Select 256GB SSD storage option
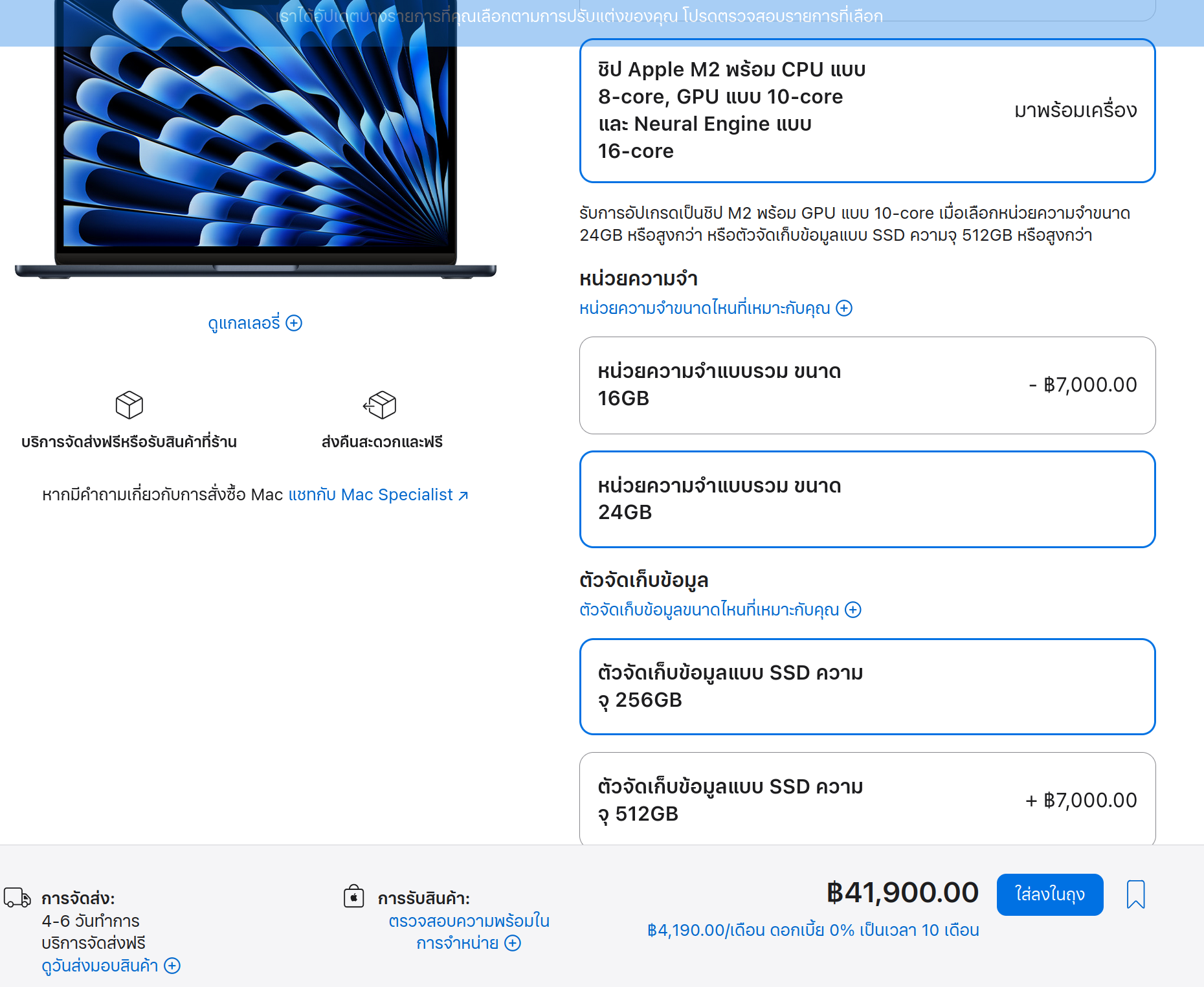This screenshot has height=987, width=1204. (867, 687)
